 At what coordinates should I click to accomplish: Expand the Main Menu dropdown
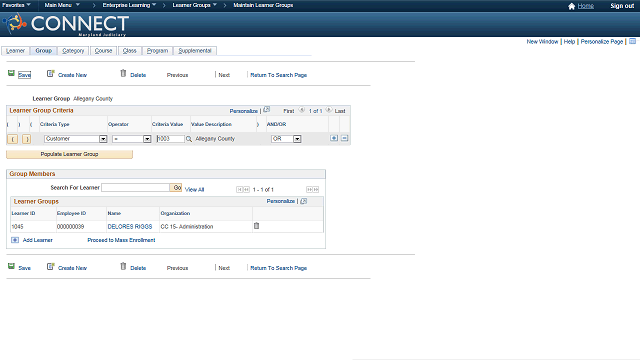coord(62,5)
